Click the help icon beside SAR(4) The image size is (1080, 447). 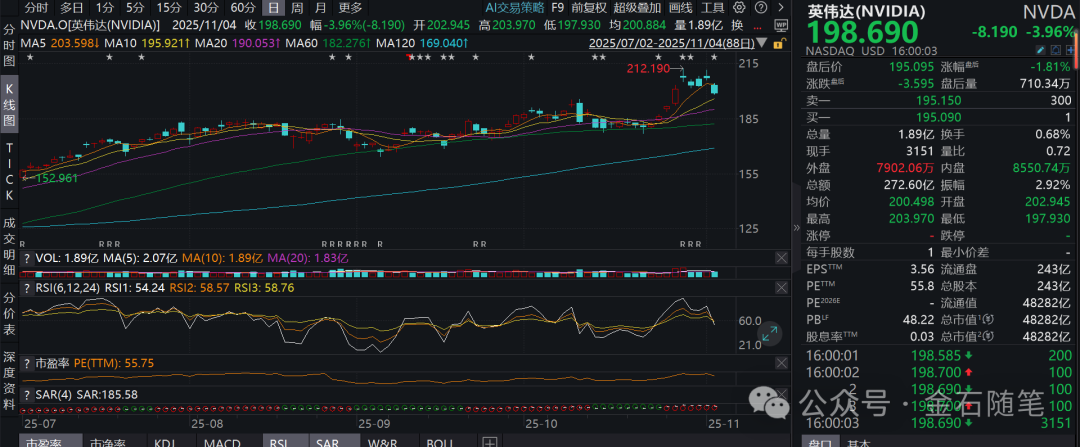click(27, 395)
